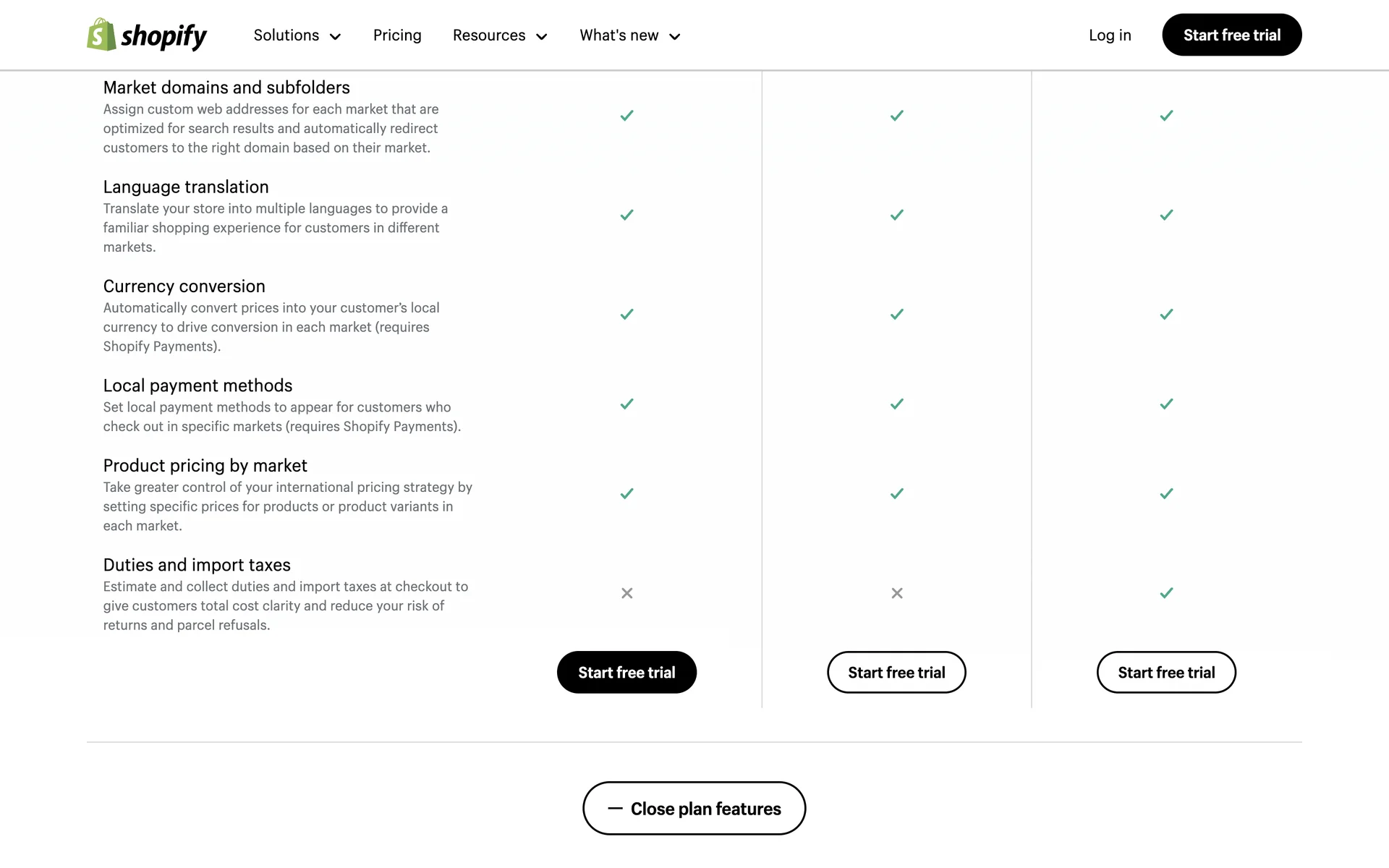Start free trial for the middle plan column
This screenshot has height=868, width=1389.
pyautogui.click(x=896, y=673)
